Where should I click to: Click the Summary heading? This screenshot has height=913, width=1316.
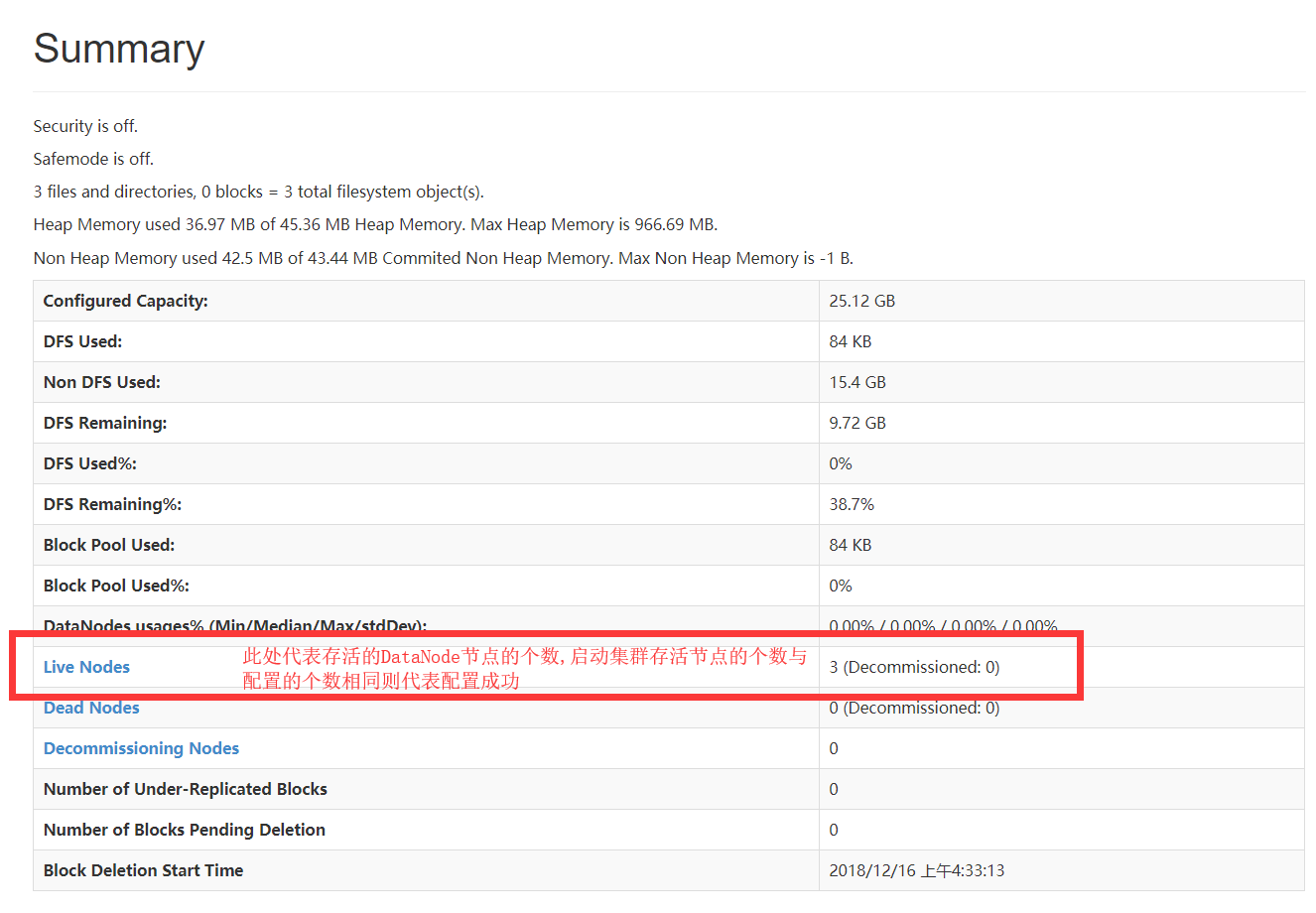click(119, 49)
